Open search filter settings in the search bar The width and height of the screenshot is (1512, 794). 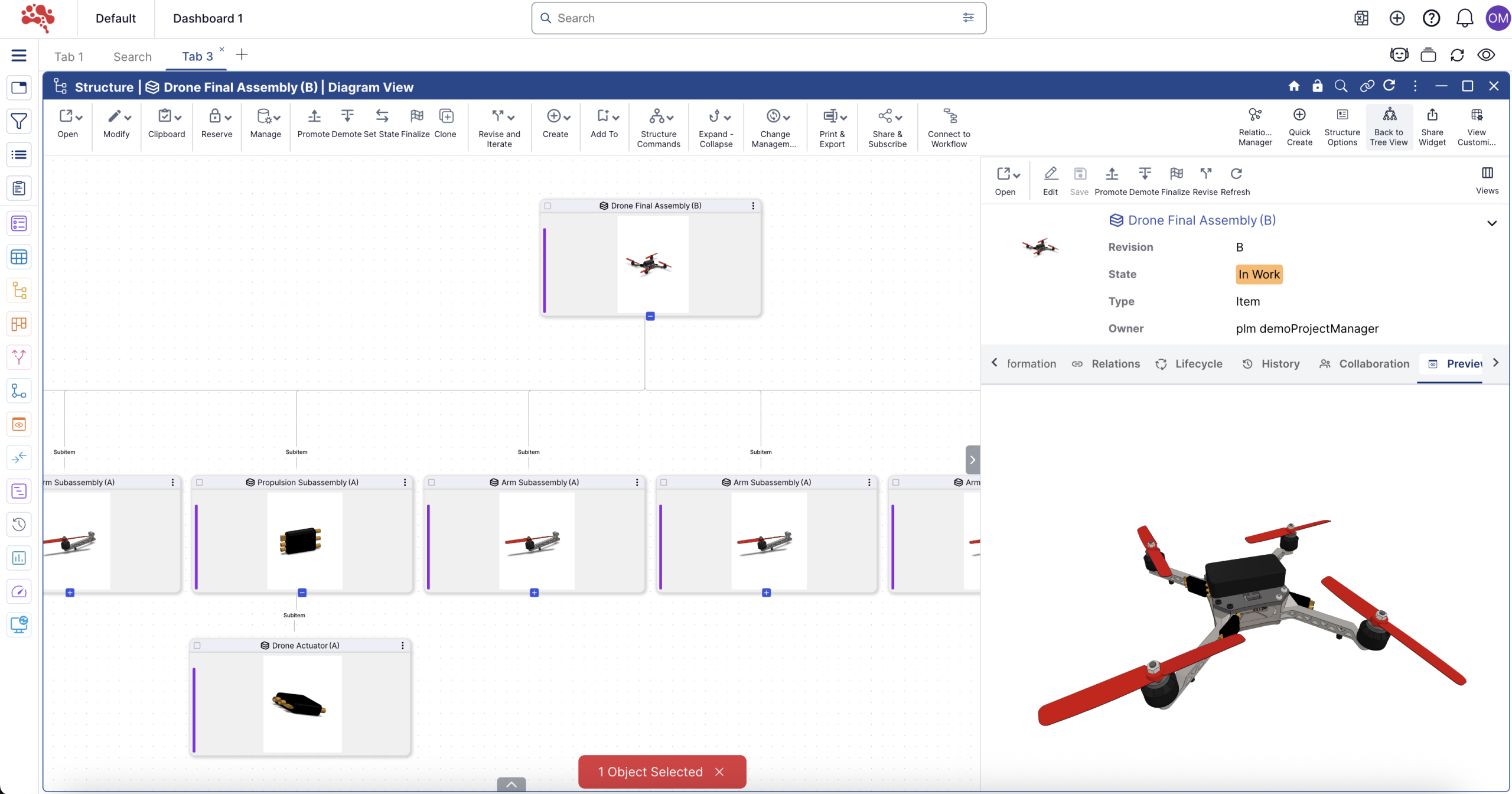click(x=967, y=18)
